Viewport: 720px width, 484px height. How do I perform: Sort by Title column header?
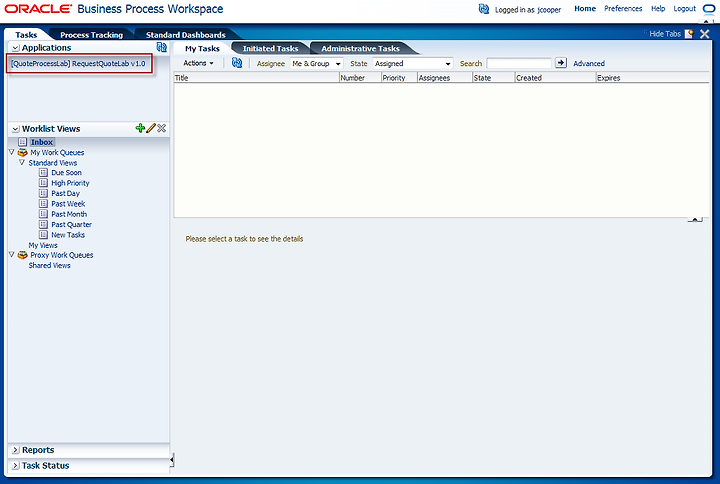click(x=256, y=78)
